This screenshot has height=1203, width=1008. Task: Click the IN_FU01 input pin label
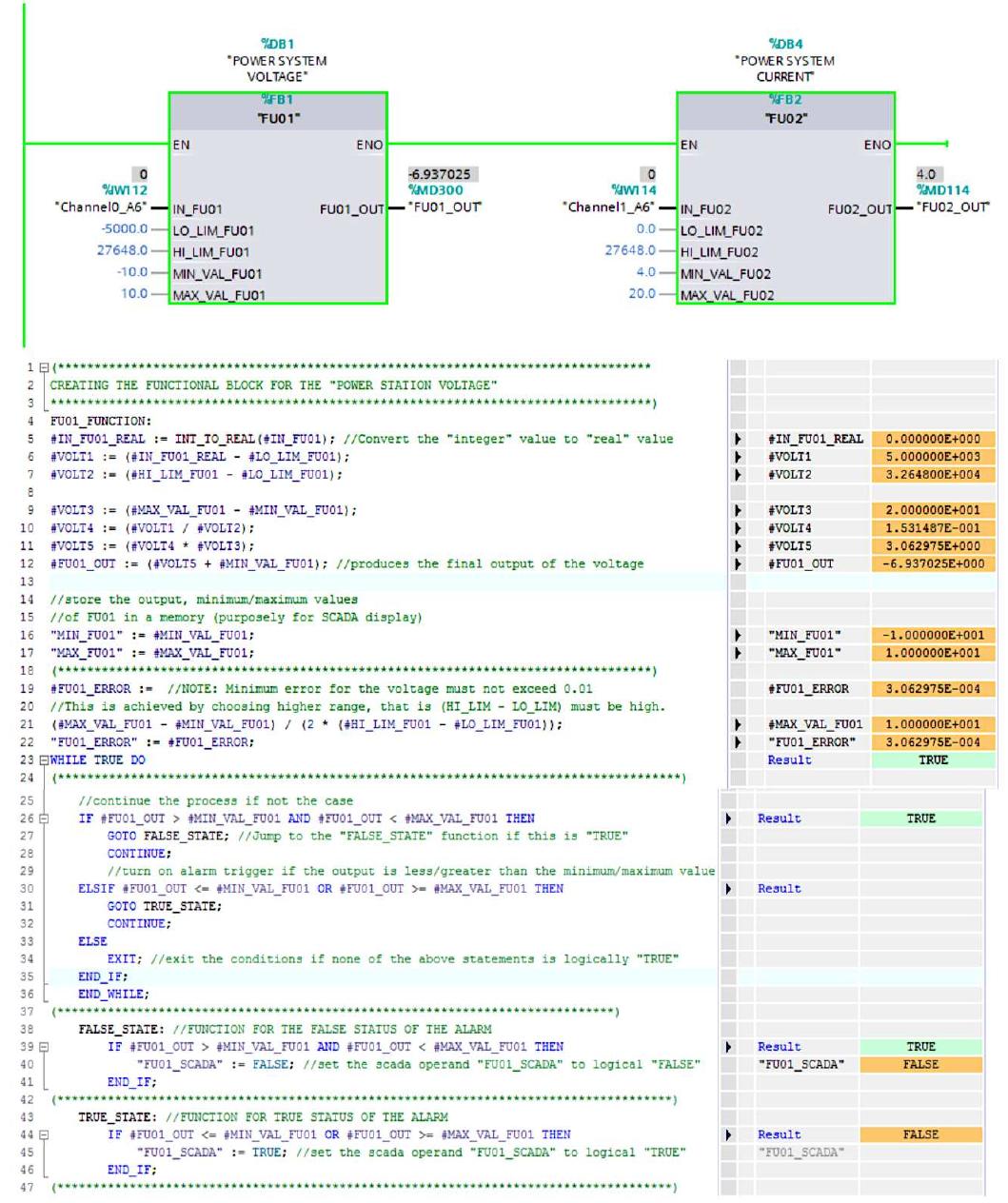coord(198,209)
